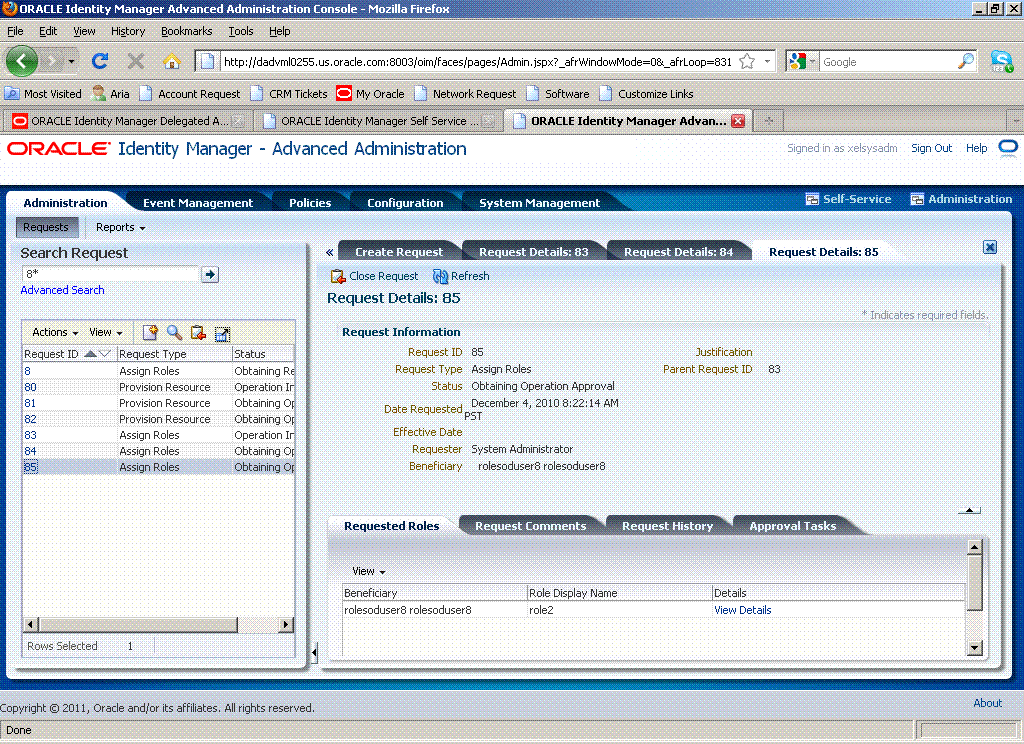
Task: Click the Firefox Reload page icon
Action: pyautogui.click(x=99, y=60)
